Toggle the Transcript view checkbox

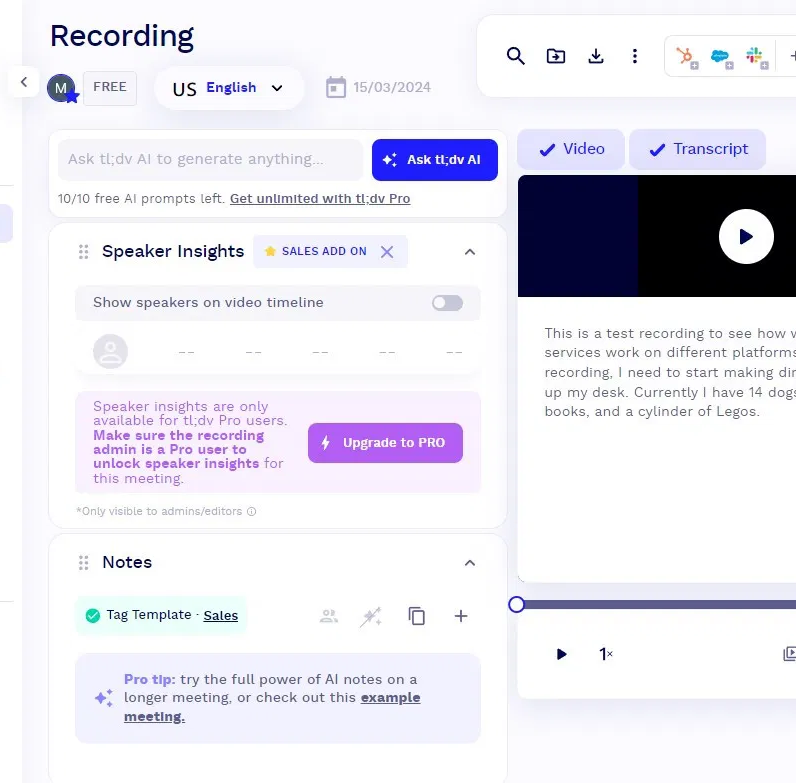(698, 149)
